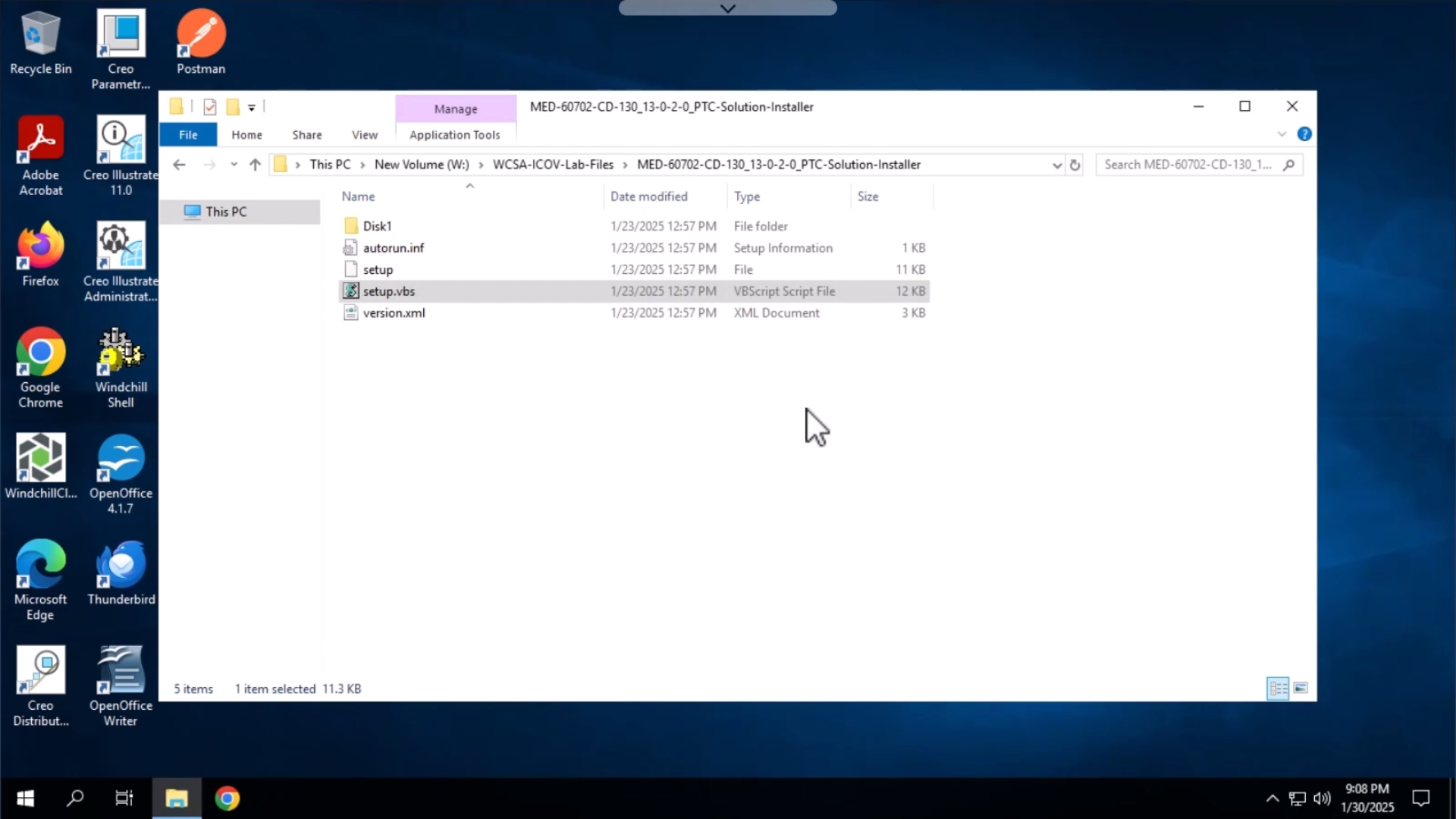Open Customize Quick Access Toolbar dropdown
The height and width of the screenshot is (819, 1456).
tap(252, 108)
